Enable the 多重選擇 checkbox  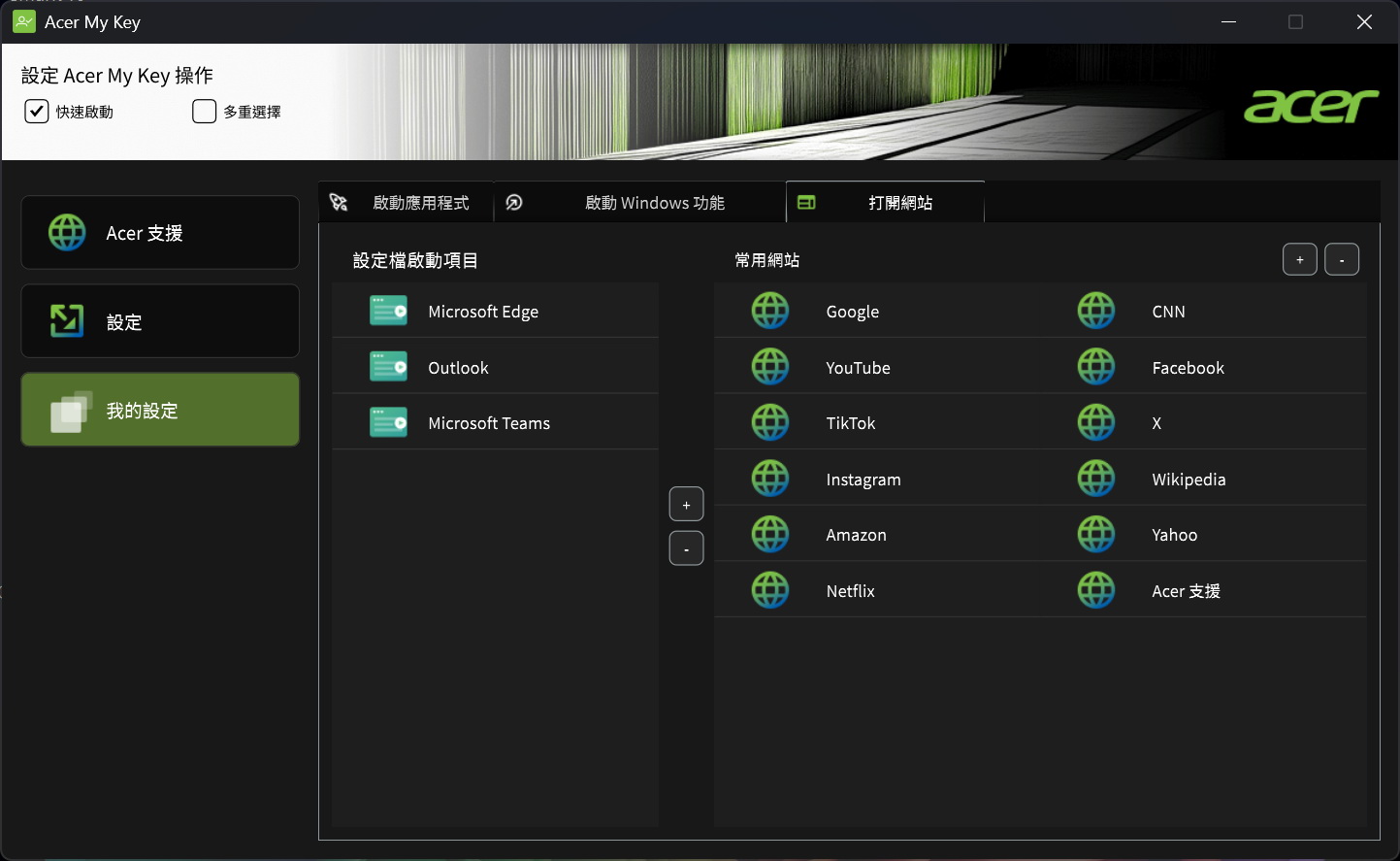pos(204,112)
